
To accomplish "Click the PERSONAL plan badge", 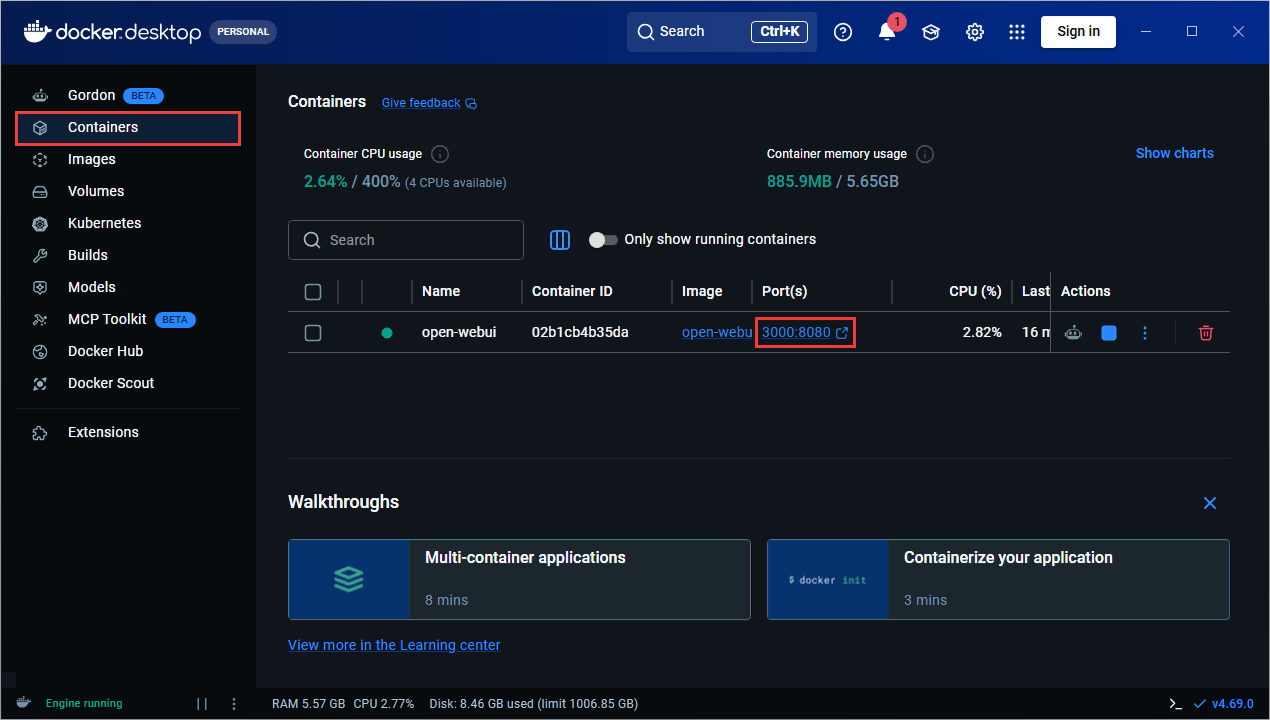I will coord(243,31).
